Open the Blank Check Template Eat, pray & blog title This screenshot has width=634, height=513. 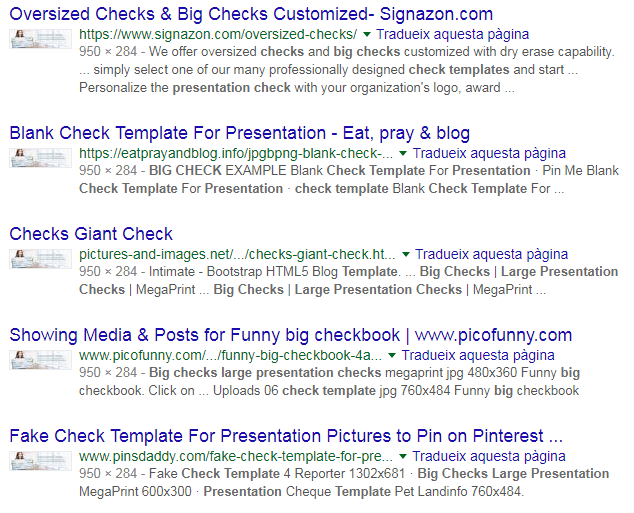(240, 133)
